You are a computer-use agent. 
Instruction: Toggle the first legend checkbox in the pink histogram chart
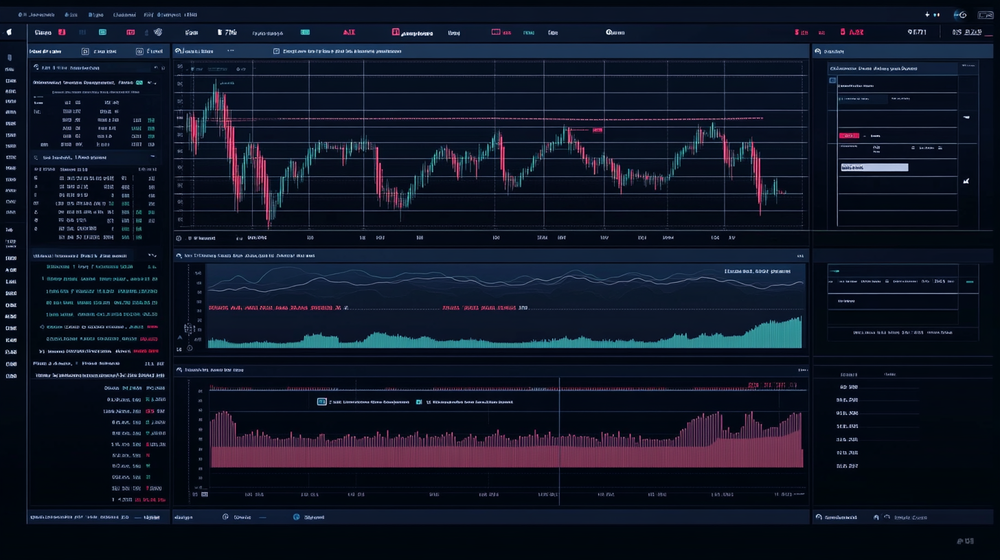(322, 402)
